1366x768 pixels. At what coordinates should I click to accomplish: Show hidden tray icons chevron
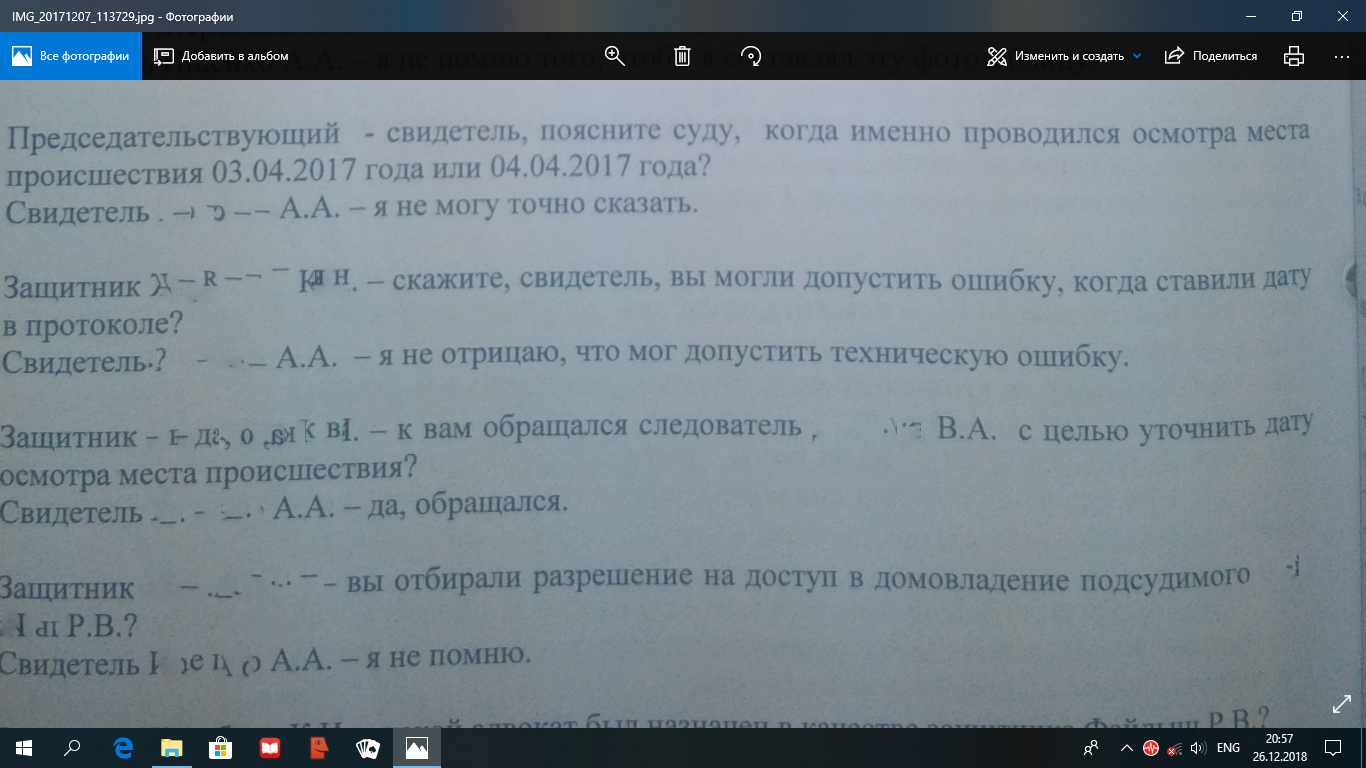click(1126, 747)
